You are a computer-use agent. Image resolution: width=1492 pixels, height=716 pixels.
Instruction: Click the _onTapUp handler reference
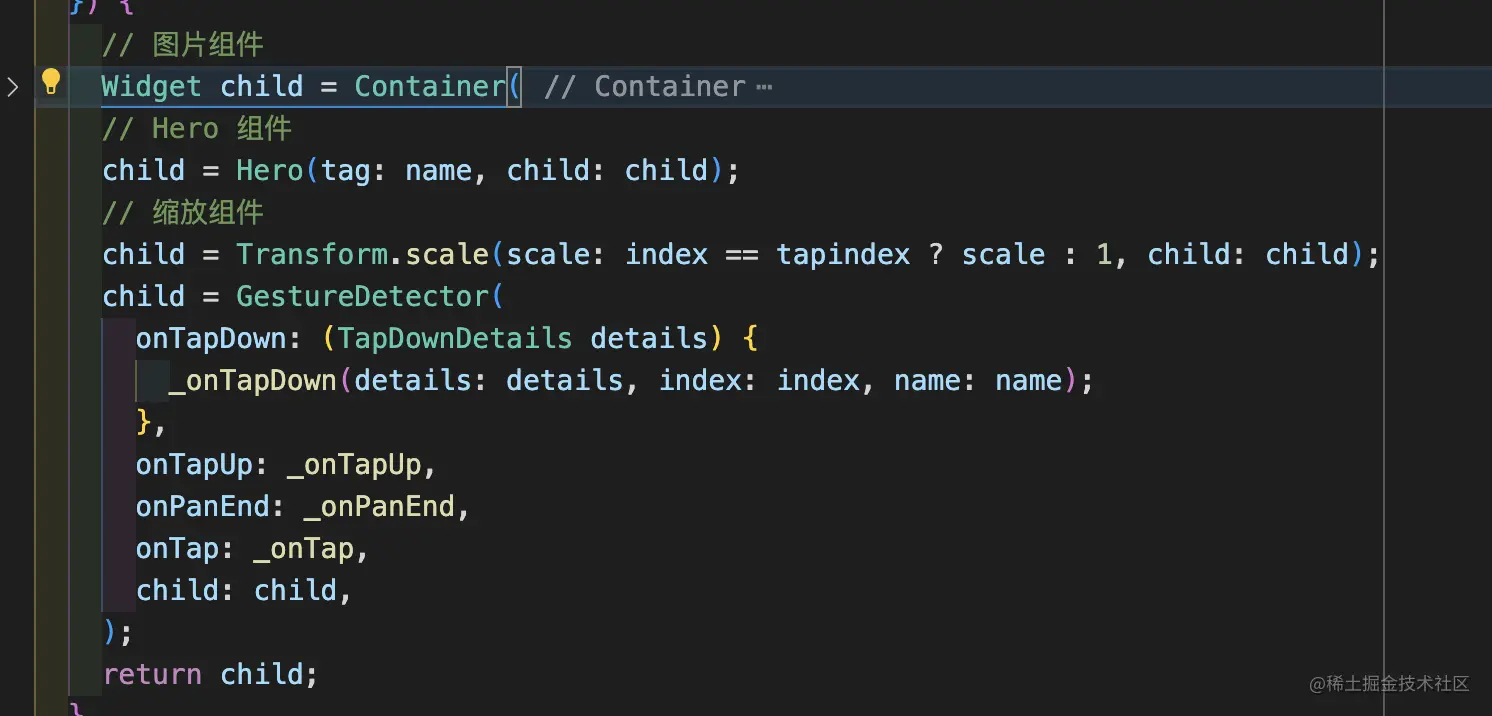(354, 465)
